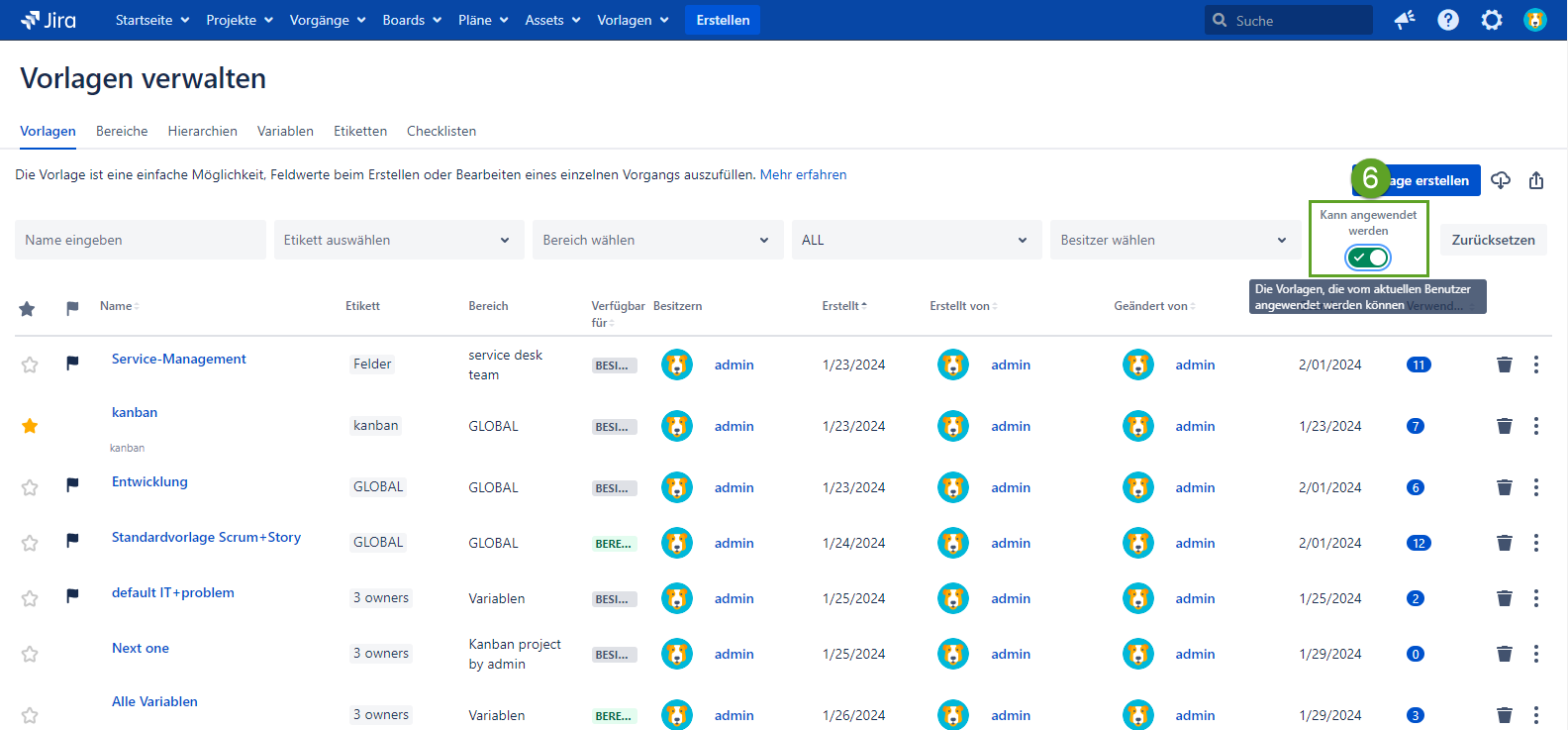The width and height of the screenshot is (1568, 730).
Task: Switch to the Variablen tab
Action: (x=285, y=131)
